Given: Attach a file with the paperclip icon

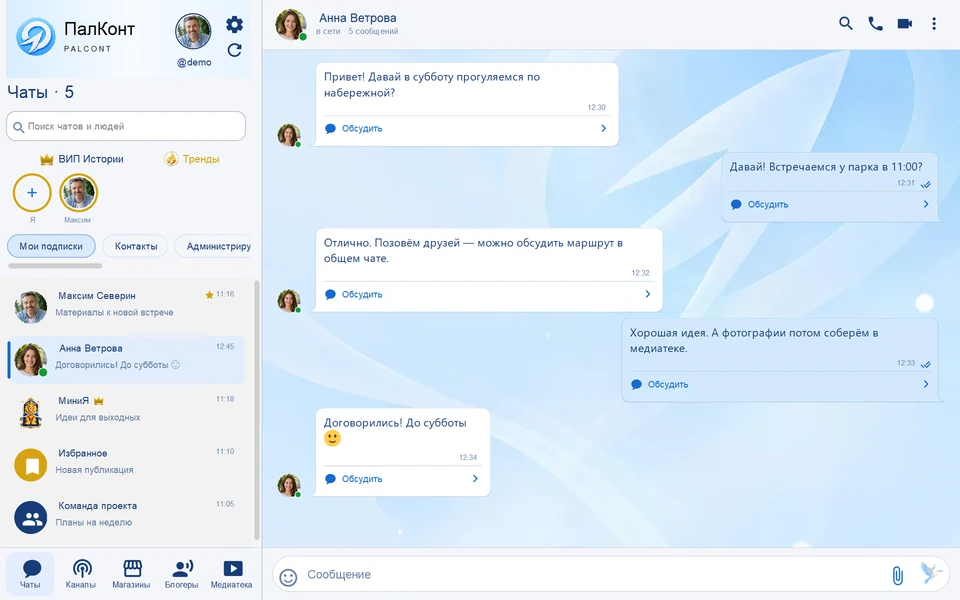Looking at the screenshot, I should pos(897,576).
